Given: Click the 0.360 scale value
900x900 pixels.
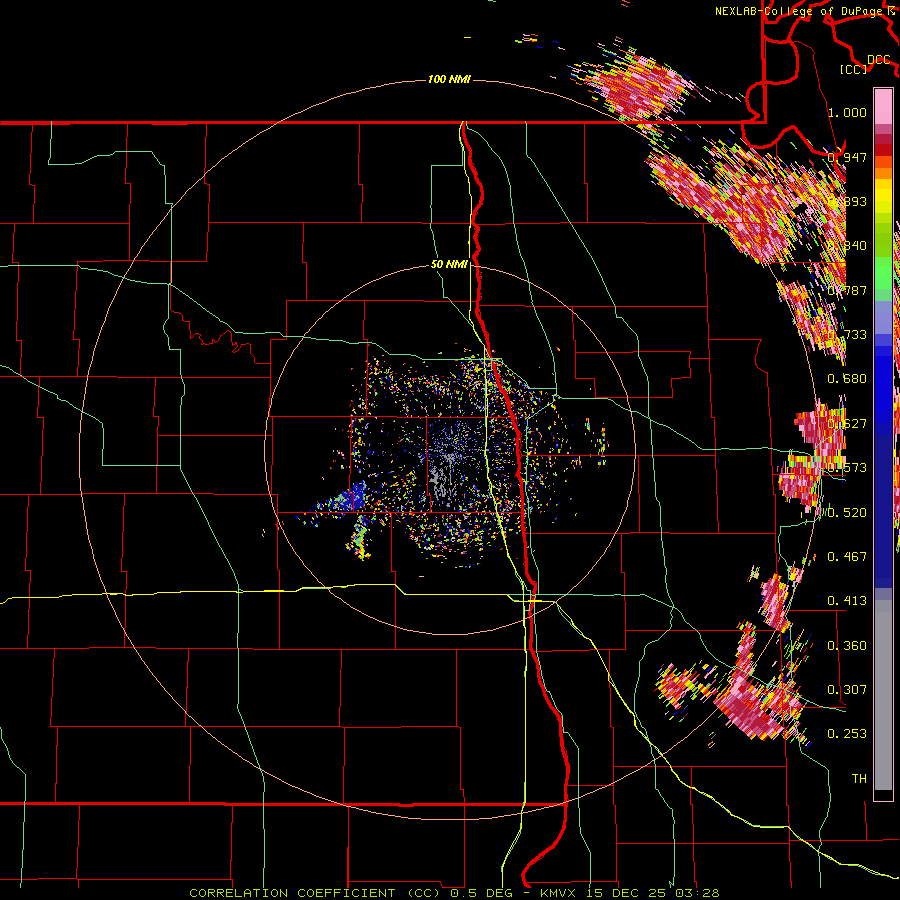Looking at the screenshot, I should point(847,646).
